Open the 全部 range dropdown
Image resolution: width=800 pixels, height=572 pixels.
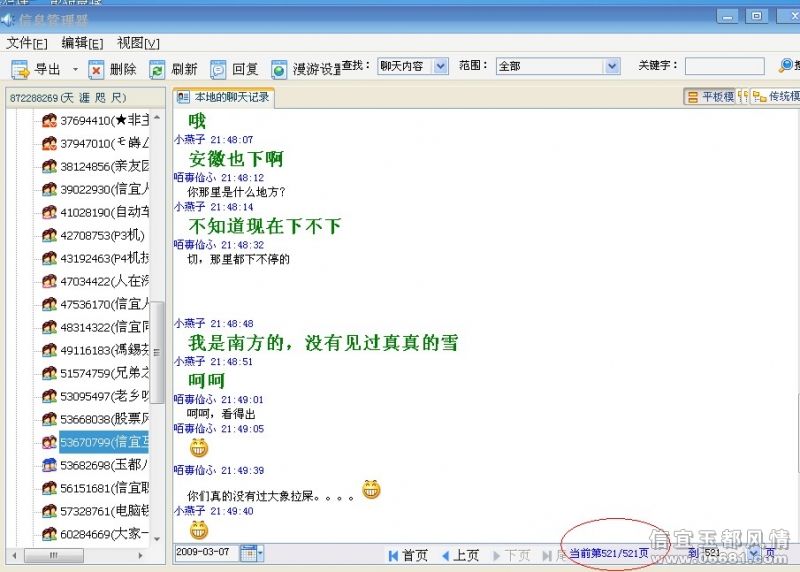612,66
